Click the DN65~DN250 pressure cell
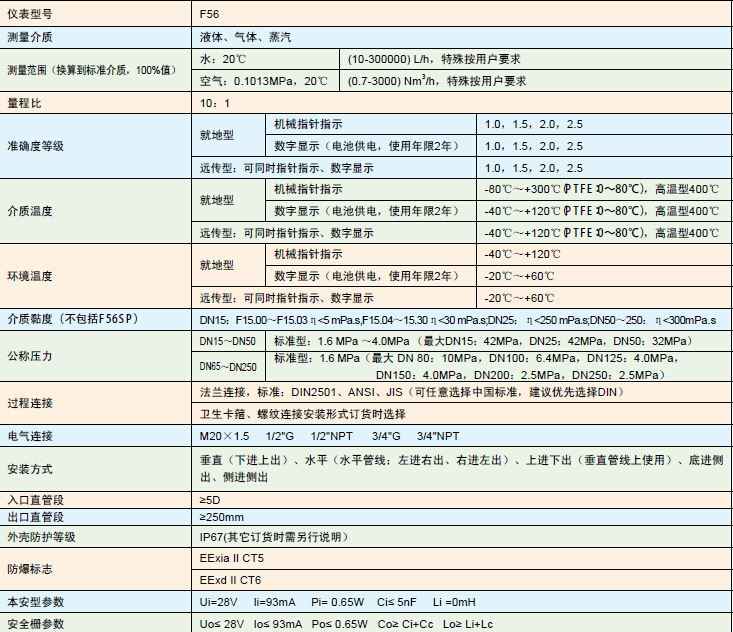 228,367
